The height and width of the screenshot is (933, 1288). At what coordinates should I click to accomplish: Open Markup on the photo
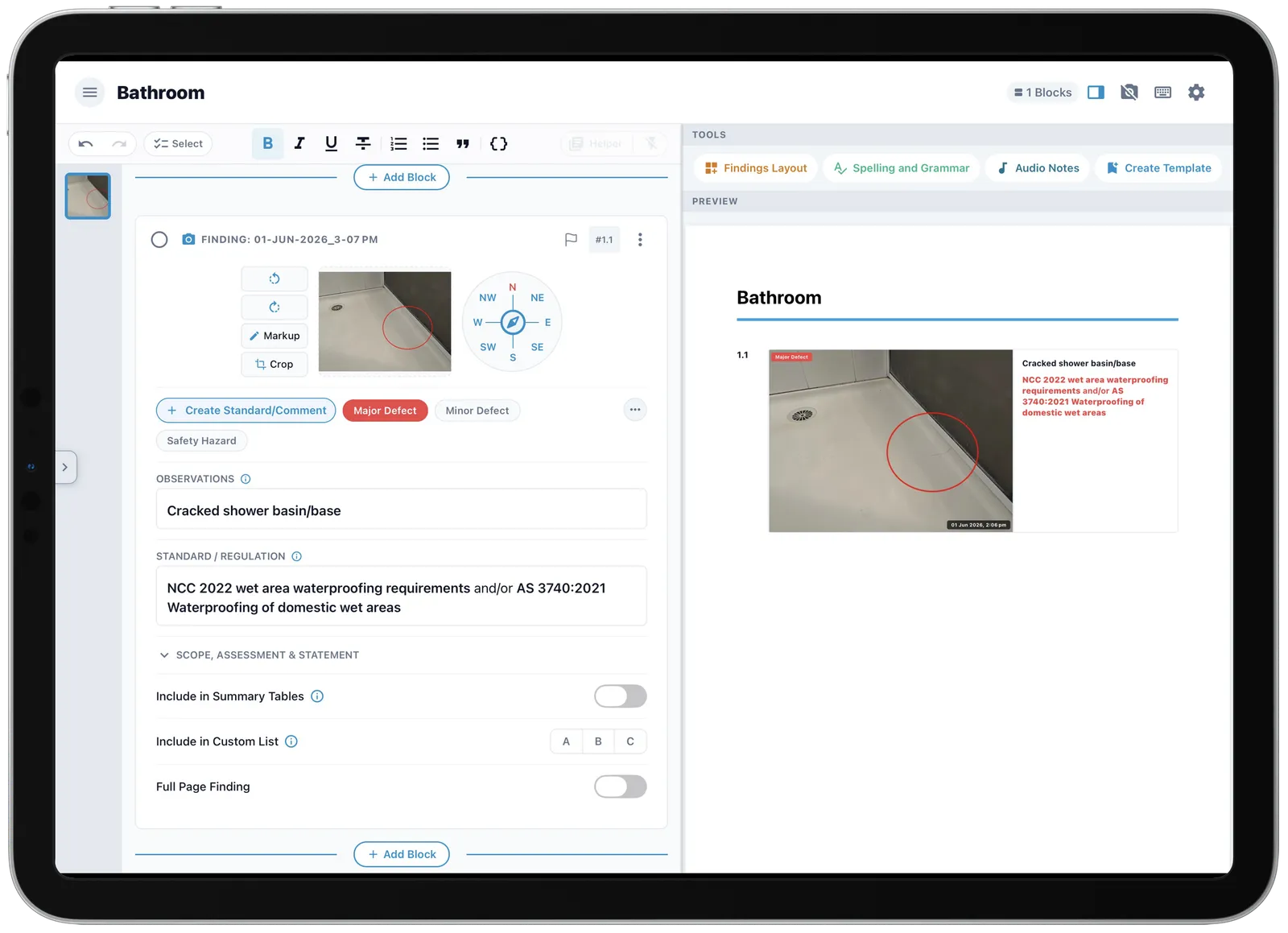point(275,336)
